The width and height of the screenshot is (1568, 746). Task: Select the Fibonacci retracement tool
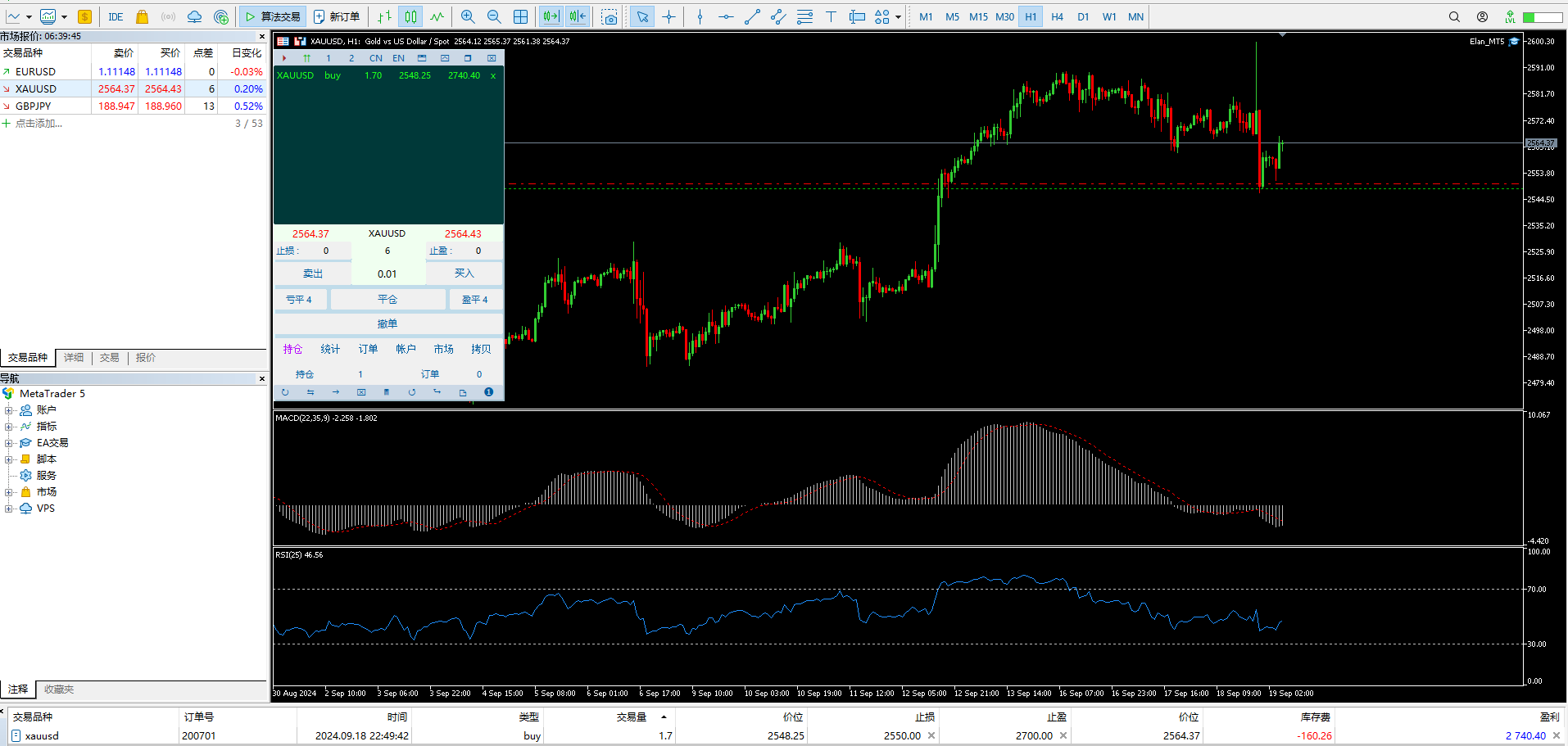point(804,16)
